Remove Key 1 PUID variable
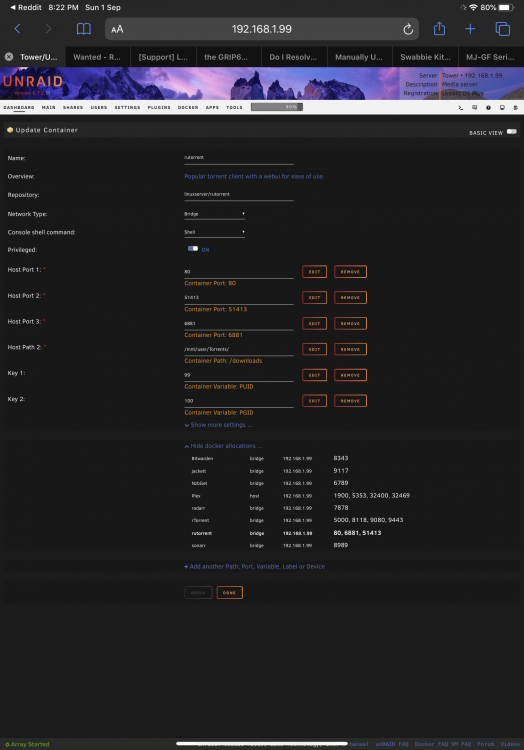Screen dimensions: 524x750 (x=350, y=375)
